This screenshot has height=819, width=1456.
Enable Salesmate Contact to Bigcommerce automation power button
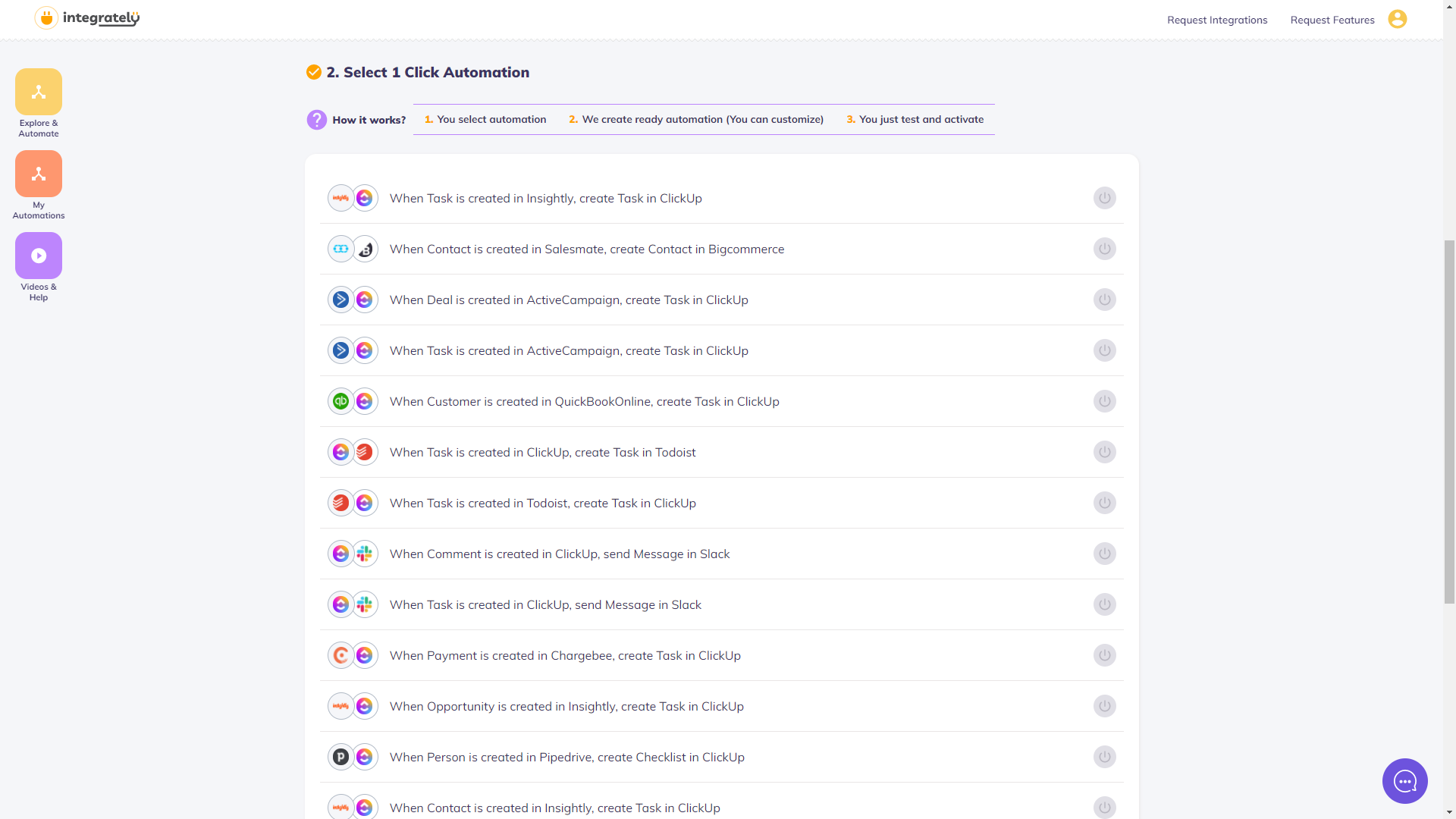tap(1104, 249)
